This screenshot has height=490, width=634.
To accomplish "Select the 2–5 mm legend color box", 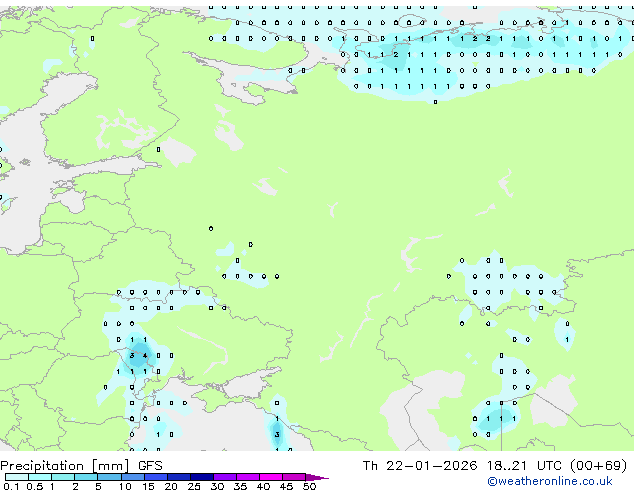I will pos(86,477).
